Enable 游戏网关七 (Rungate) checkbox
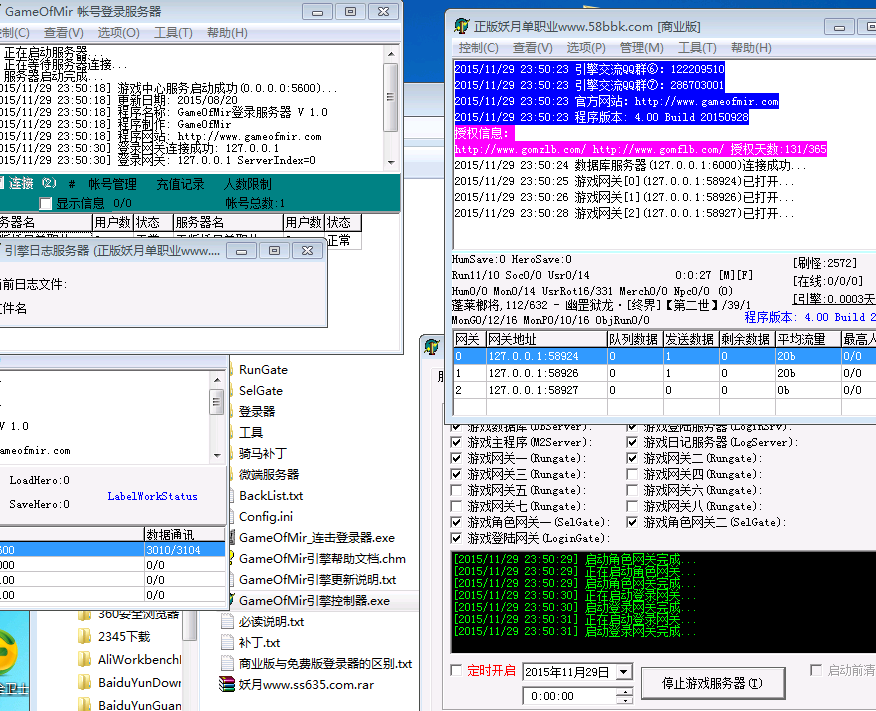 click(x=456, y=506)
